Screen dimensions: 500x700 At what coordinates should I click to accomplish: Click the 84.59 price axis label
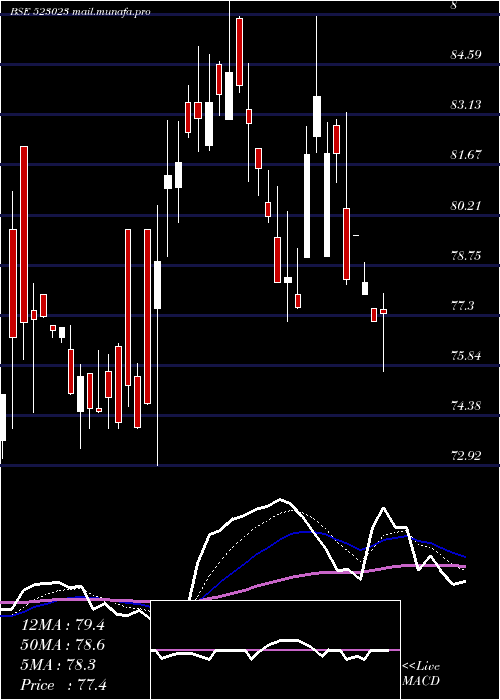pyautogui.click(x=466, y=55)
